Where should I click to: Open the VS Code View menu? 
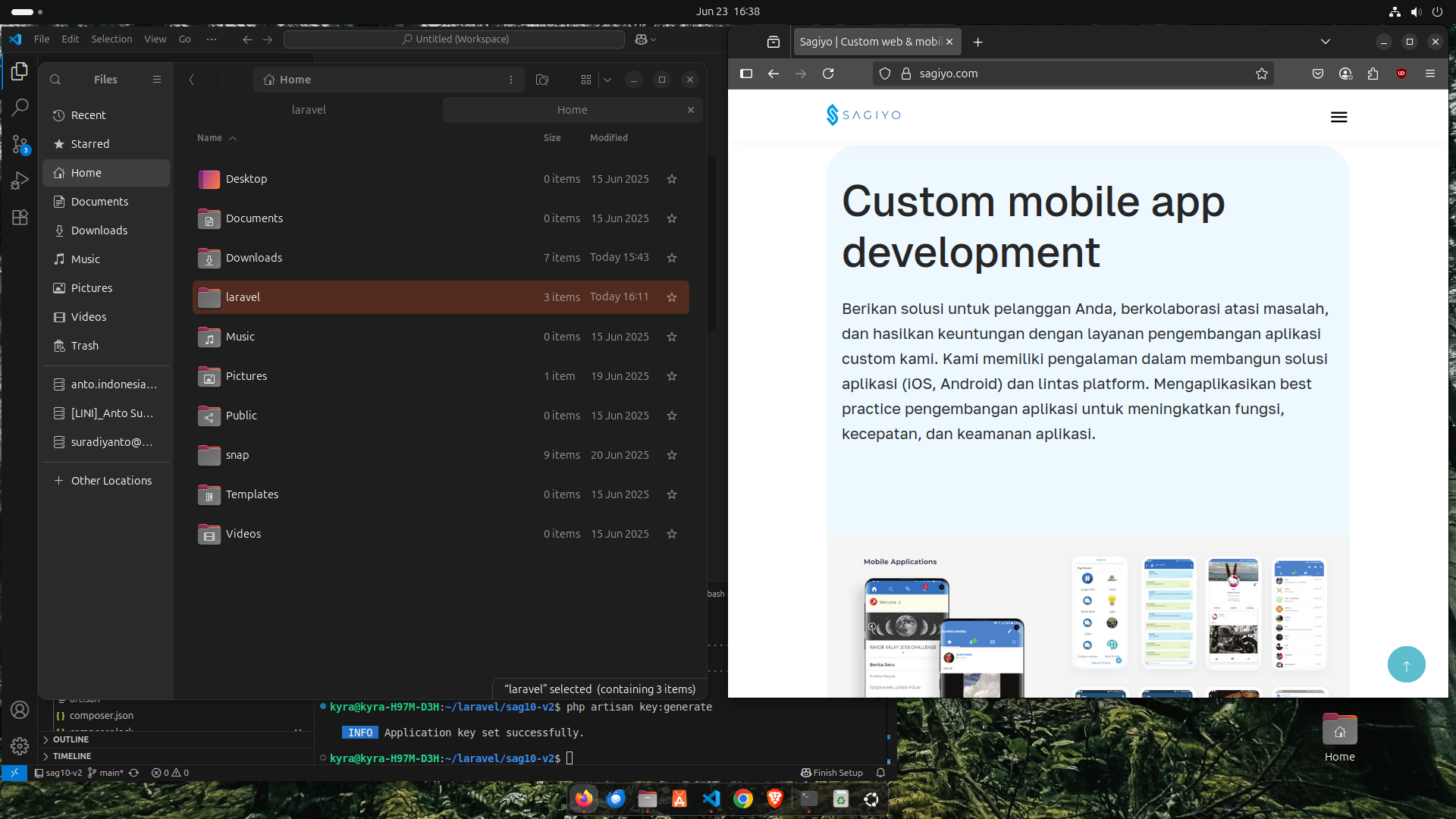click(155, 39)
